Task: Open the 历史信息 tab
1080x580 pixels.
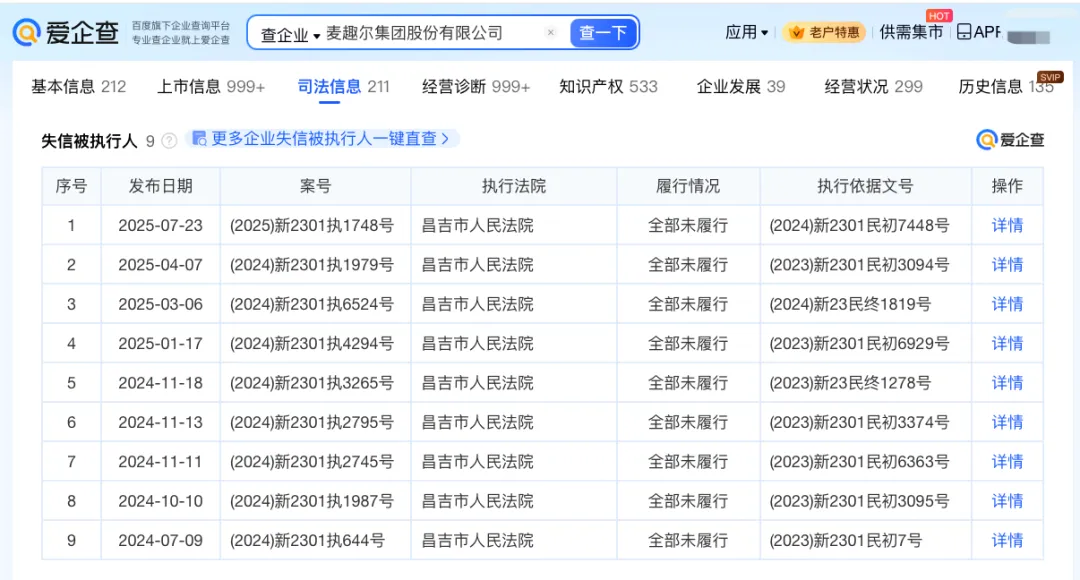Action: (1006, 87)
